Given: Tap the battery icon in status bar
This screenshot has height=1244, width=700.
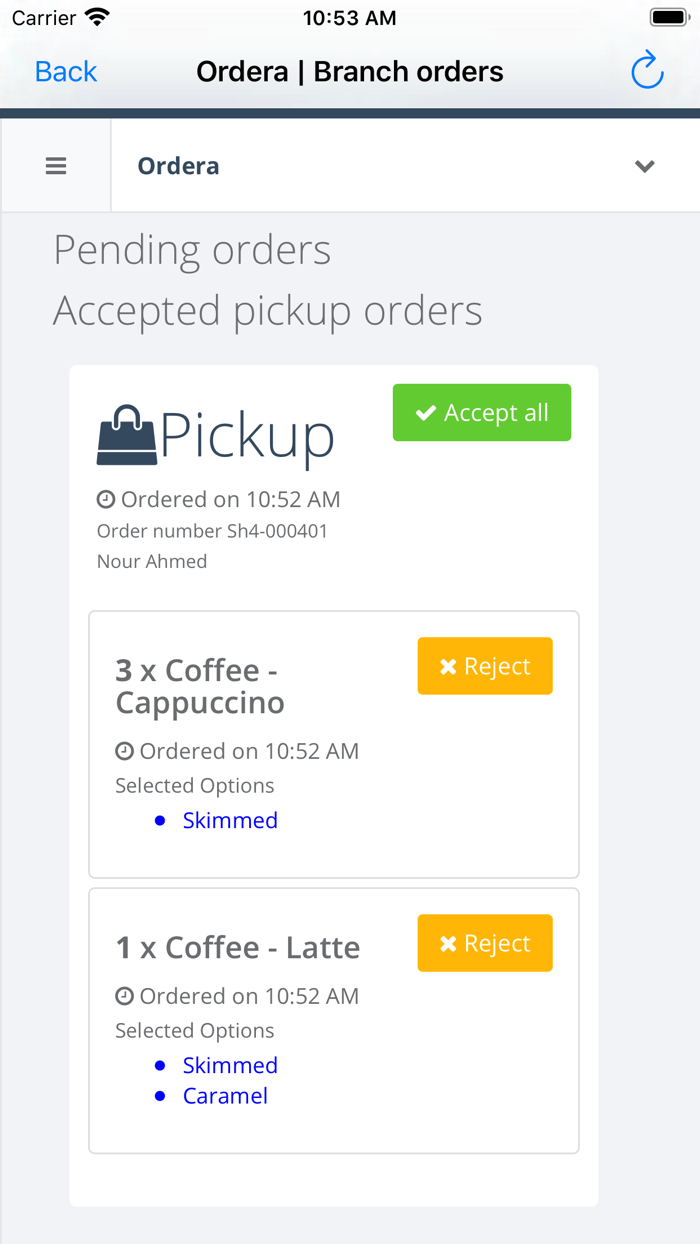Looking at the screenshot, I should coord(668,18).
